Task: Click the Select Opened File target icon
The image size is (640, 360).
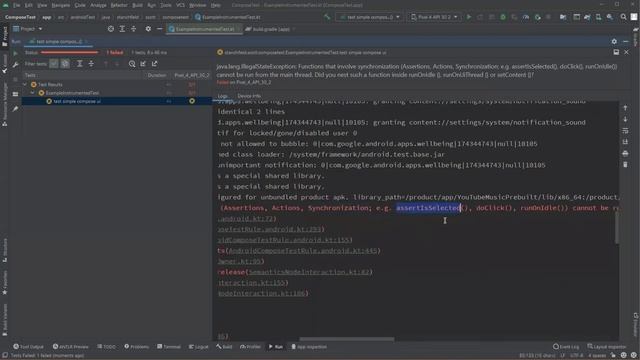Action: [111, 29]
